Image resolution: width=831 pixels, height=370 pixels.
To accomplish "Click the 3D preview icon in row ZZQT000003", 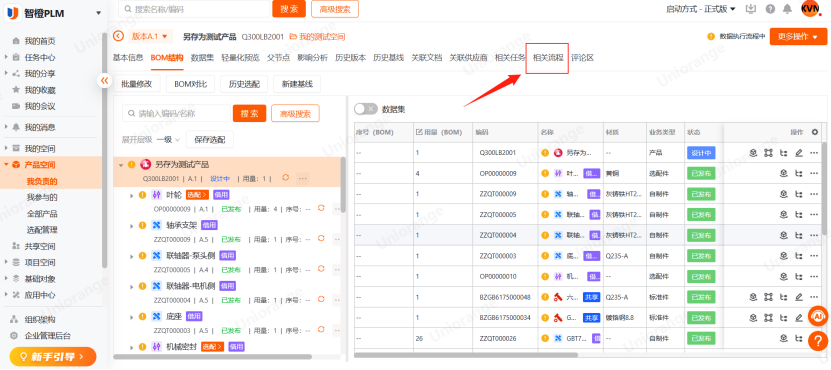I will (x=783, y=256).
